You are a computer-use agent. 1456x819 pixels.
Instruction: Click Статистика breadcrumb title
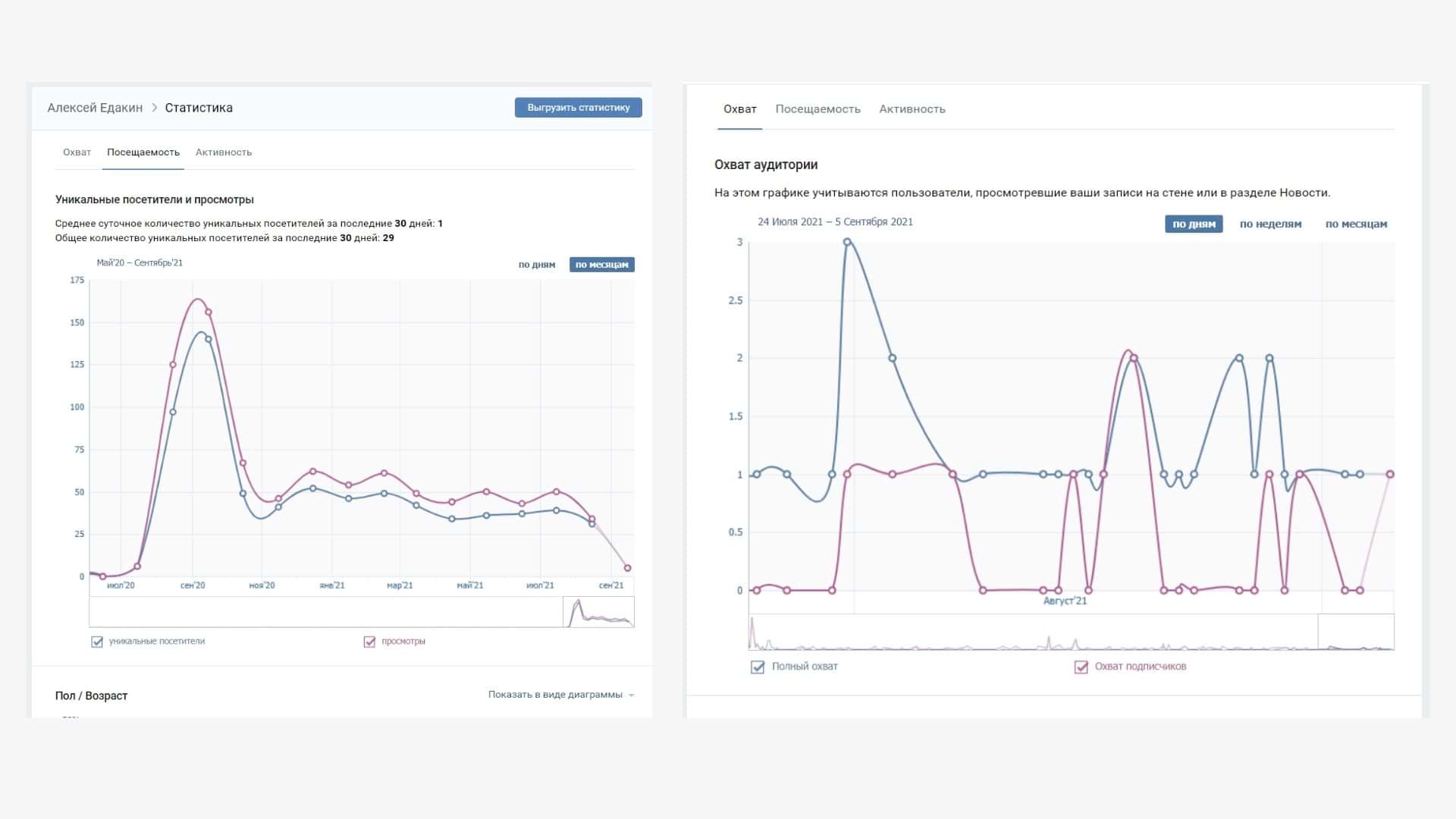pos(199,108)
